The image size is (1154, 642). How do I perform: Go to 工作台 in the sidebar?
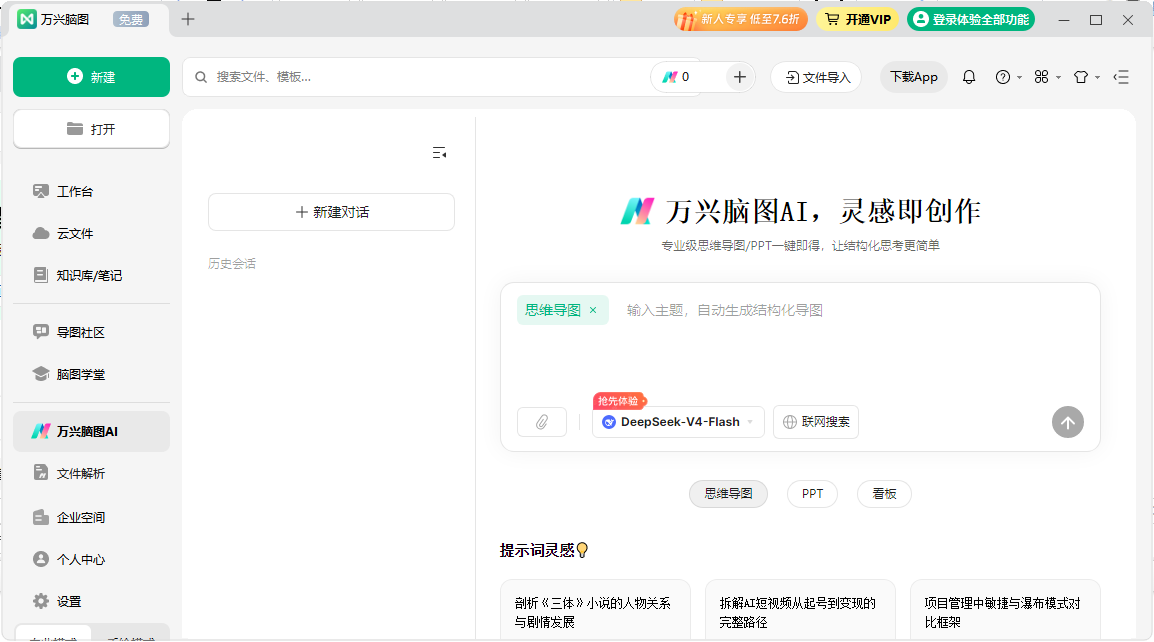point(91,191)
